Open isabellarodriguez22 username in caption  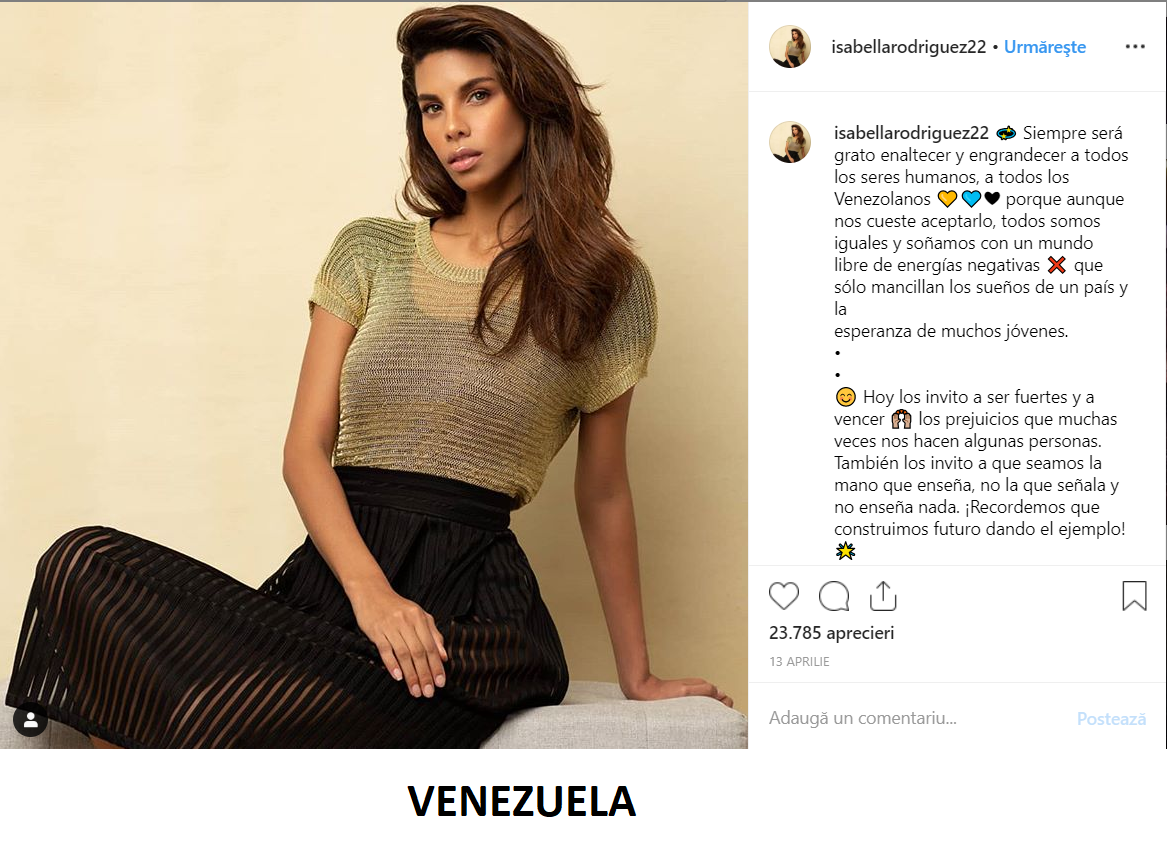tap(911, 133)
